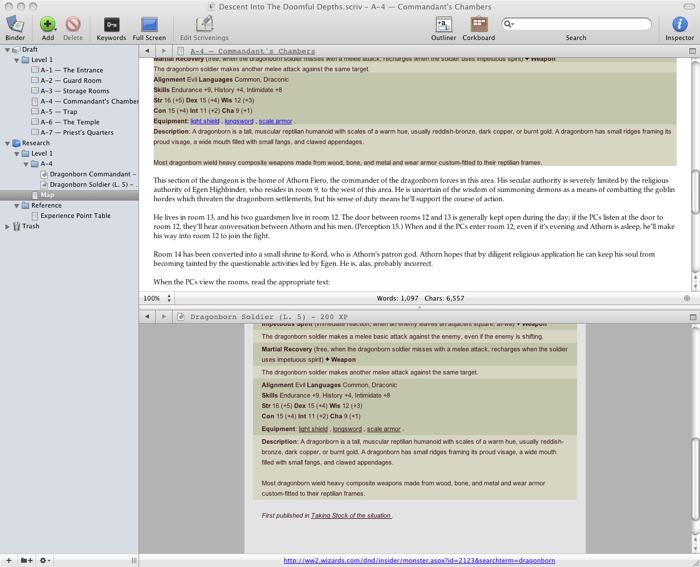
Task: Click bottom editor title 'Dragonborn Soldier (L. 5) - 200 XP'
Action: click(x=269, y=317)
